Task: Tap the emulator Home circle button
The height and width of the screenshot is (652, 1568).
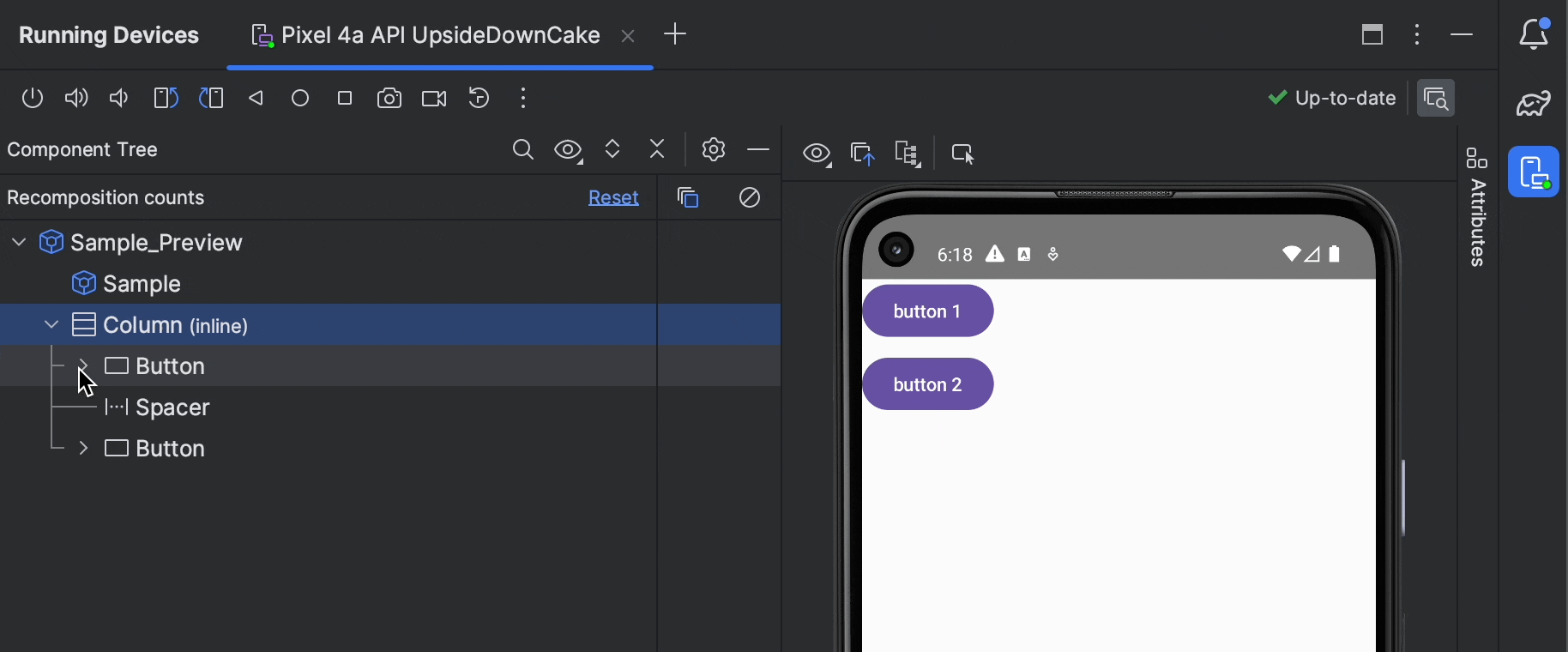Action: tap(300, 99)
